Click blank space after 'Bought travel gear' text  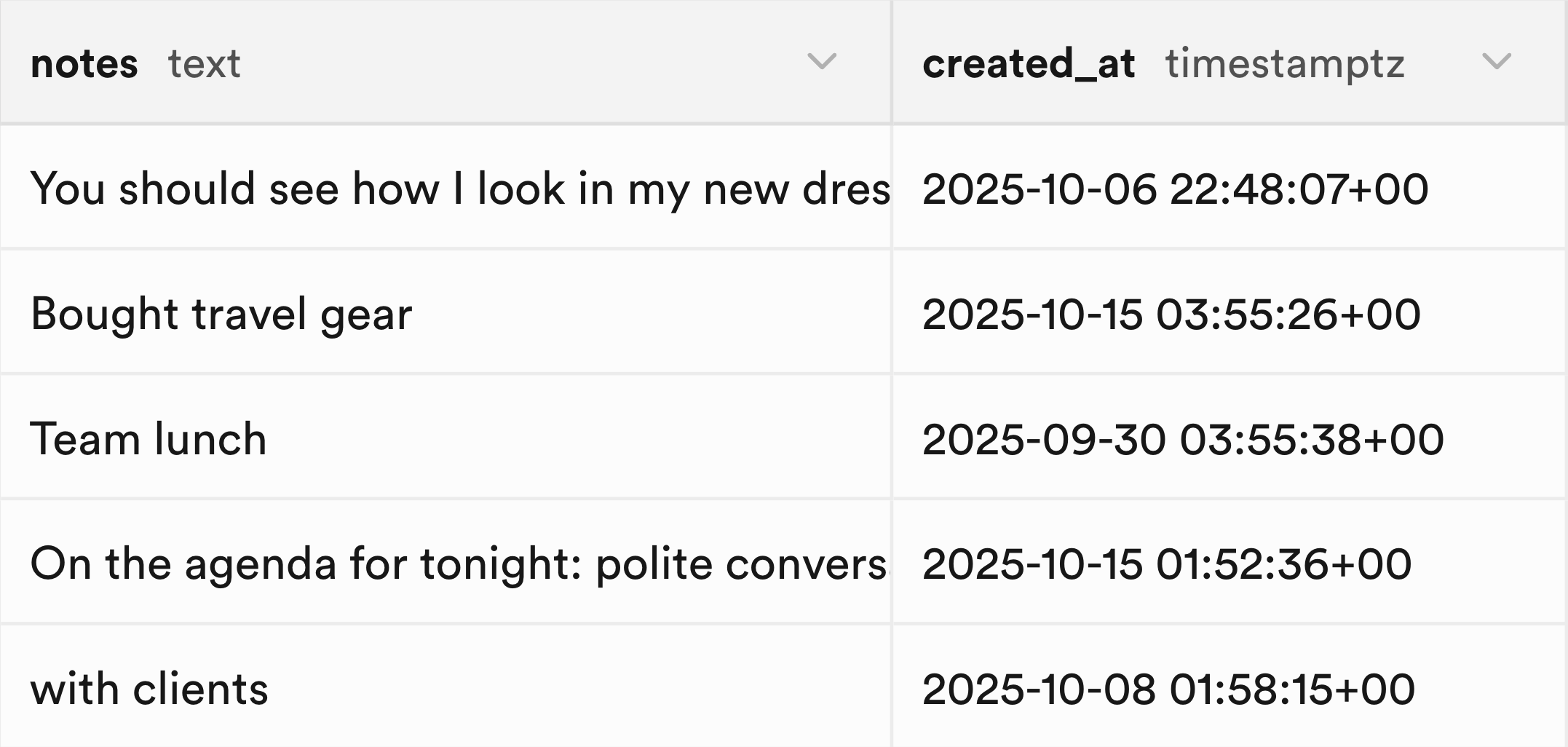tap(648, 314)
